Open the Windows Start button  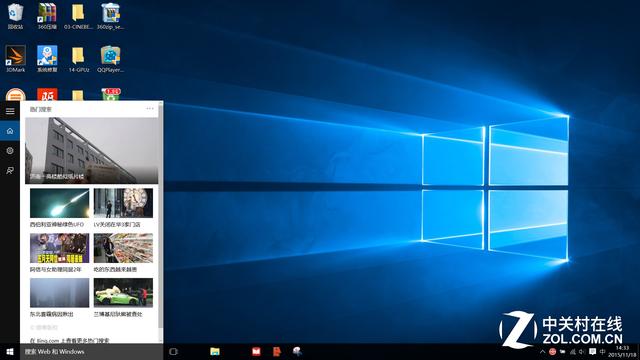[10, 352]
